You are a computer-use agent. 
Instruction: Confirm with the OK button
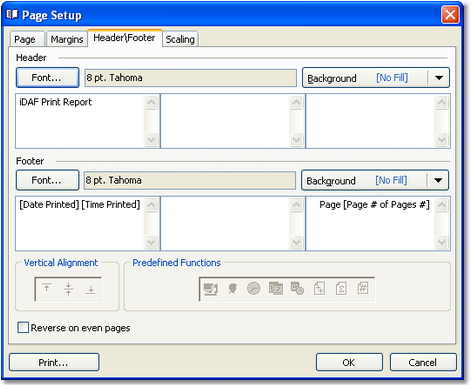[x=349, y=362]
